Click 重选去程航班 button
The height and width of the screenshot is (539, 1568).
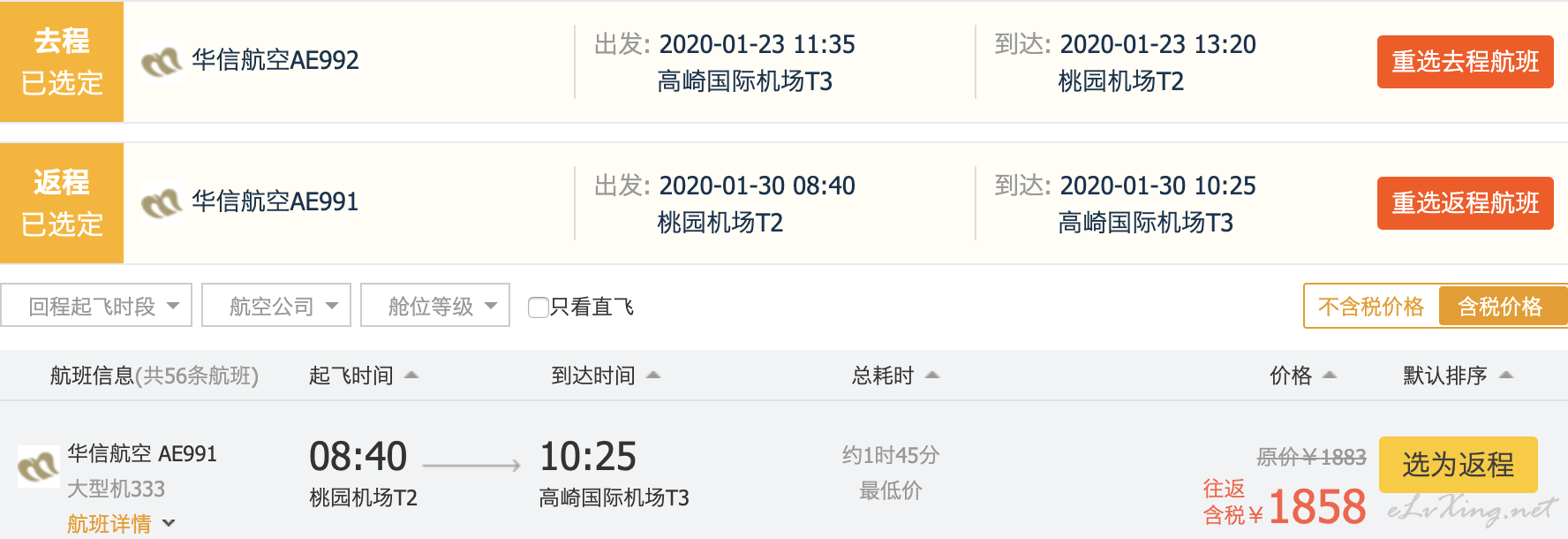click(x=1466, y=62)
